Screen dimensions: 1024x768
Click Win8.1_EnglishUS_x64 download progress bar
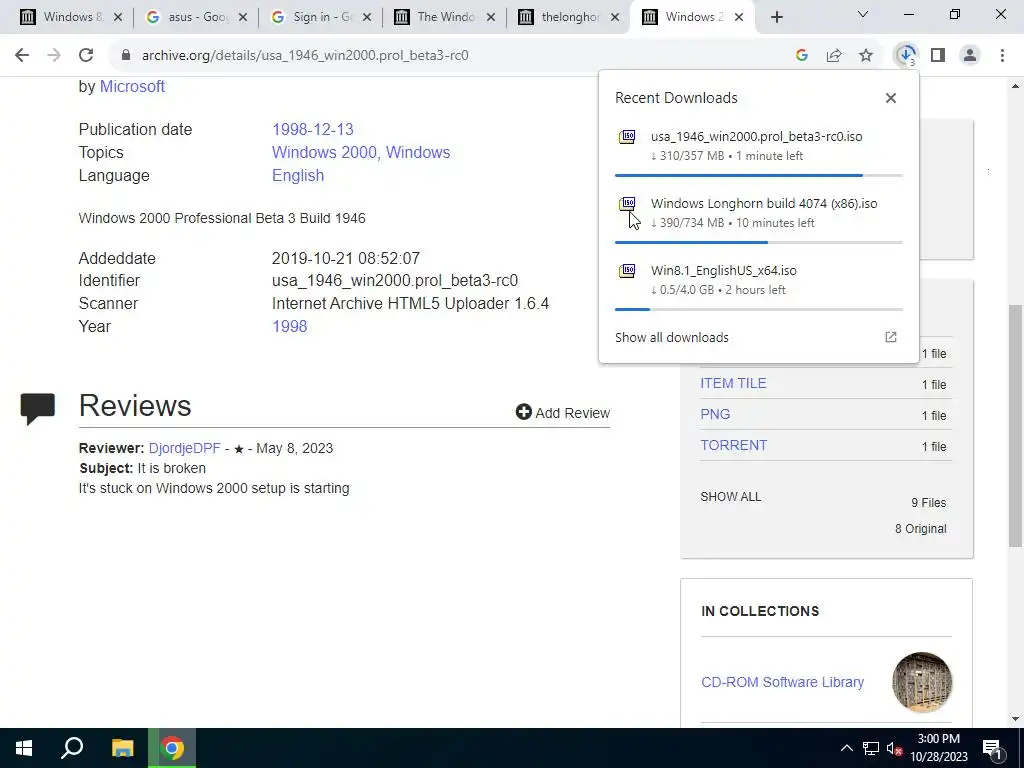click(x=759, y=309)
